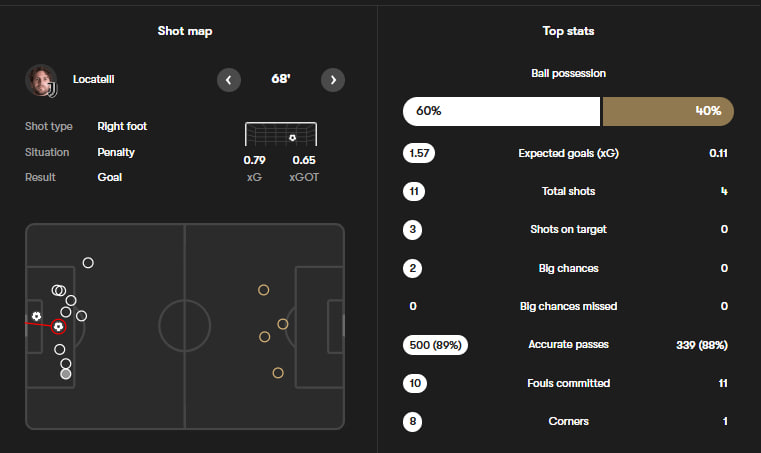The height and width of the screenshot is (453, 761).
Task: Click the Shot map heading
Action: [185, 31]
